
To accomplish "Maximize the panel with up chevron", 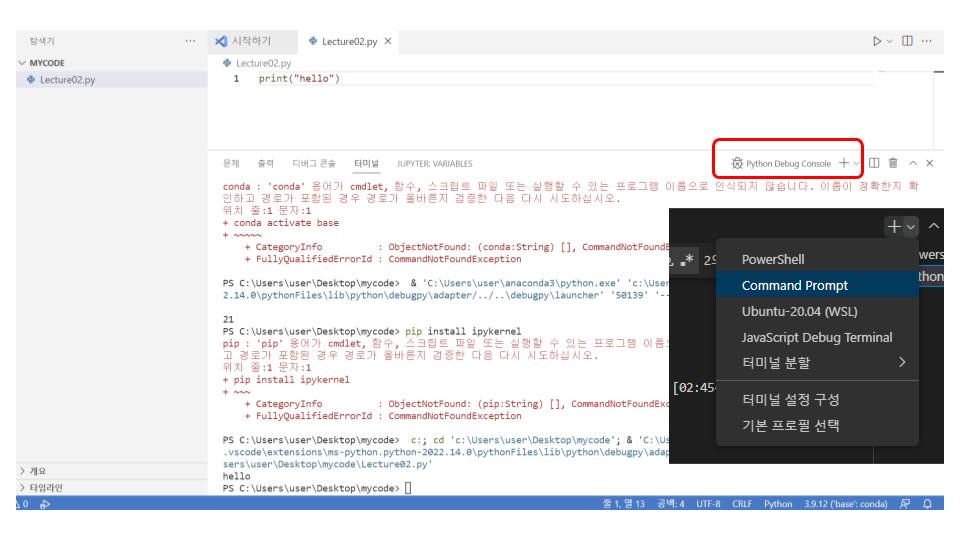I will (913, 163).
